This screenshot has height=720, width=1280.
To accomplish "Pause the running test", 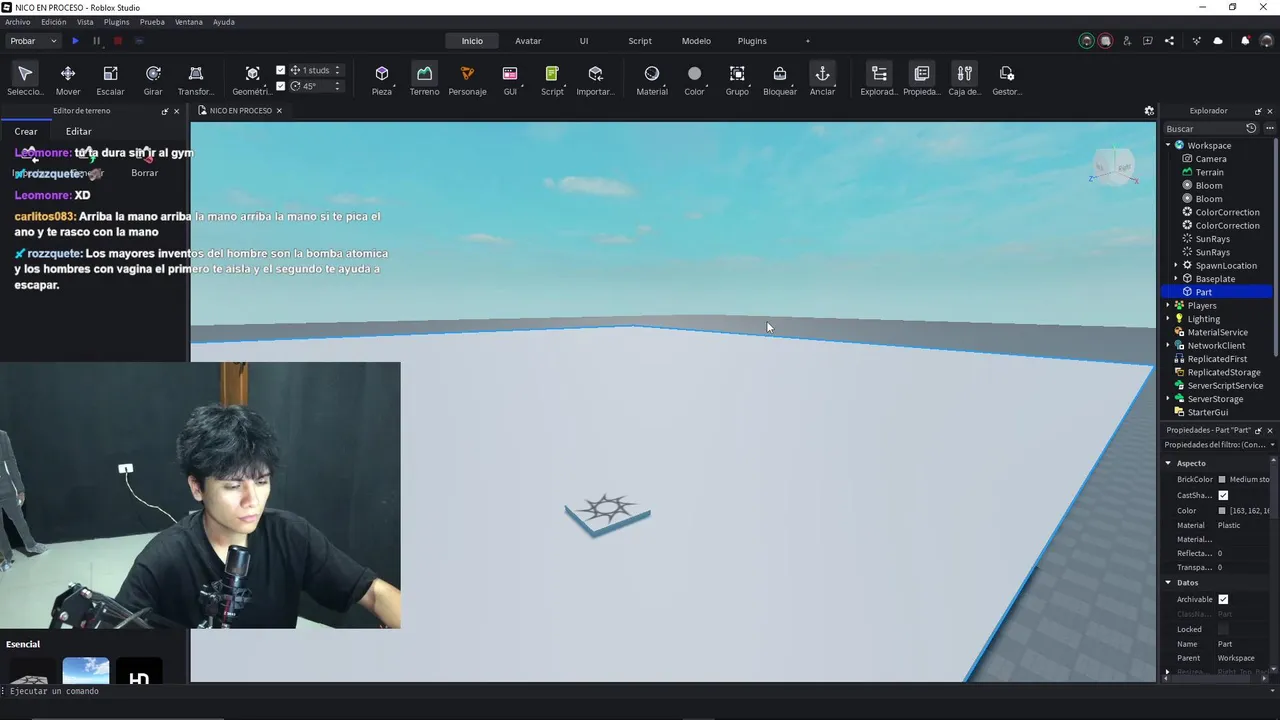I will point(96,41).
